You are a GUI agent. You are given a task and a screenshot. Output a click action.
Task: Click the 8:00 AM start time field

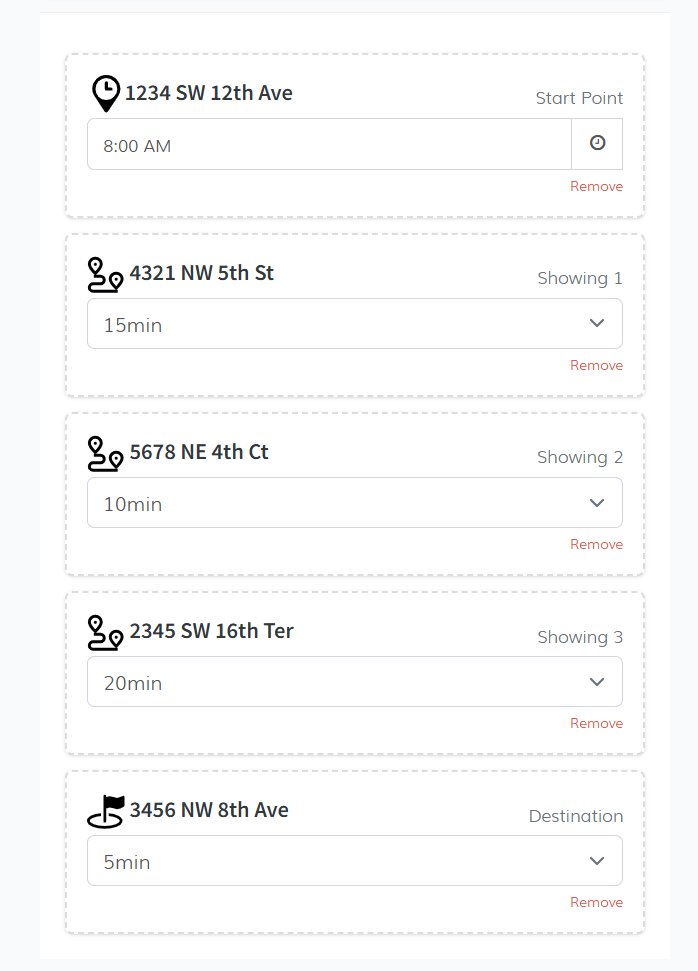[x=329, y=145]
